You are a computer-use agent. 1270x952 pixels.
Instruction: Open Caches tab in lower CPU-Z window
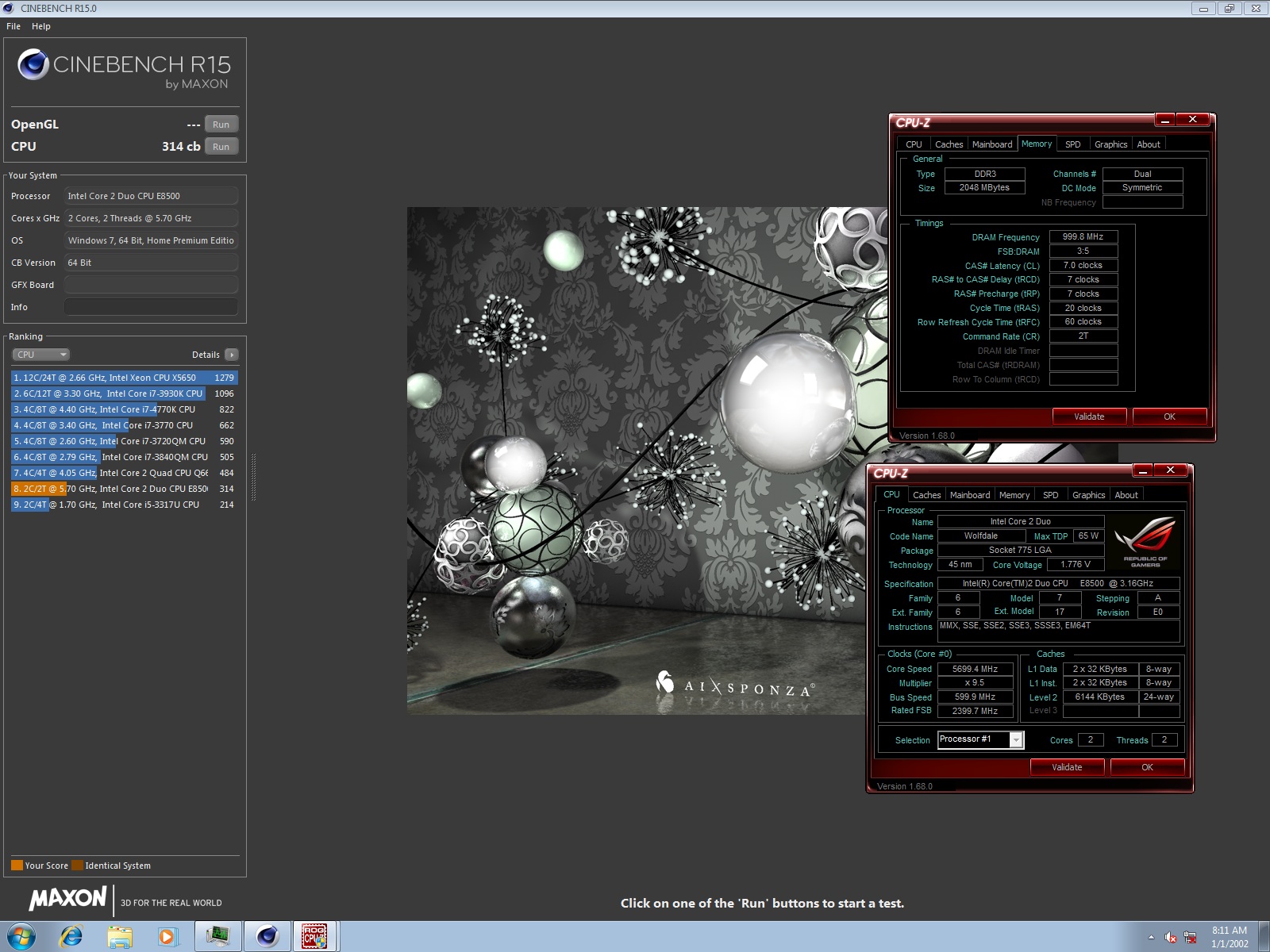(x=926, y=495)
